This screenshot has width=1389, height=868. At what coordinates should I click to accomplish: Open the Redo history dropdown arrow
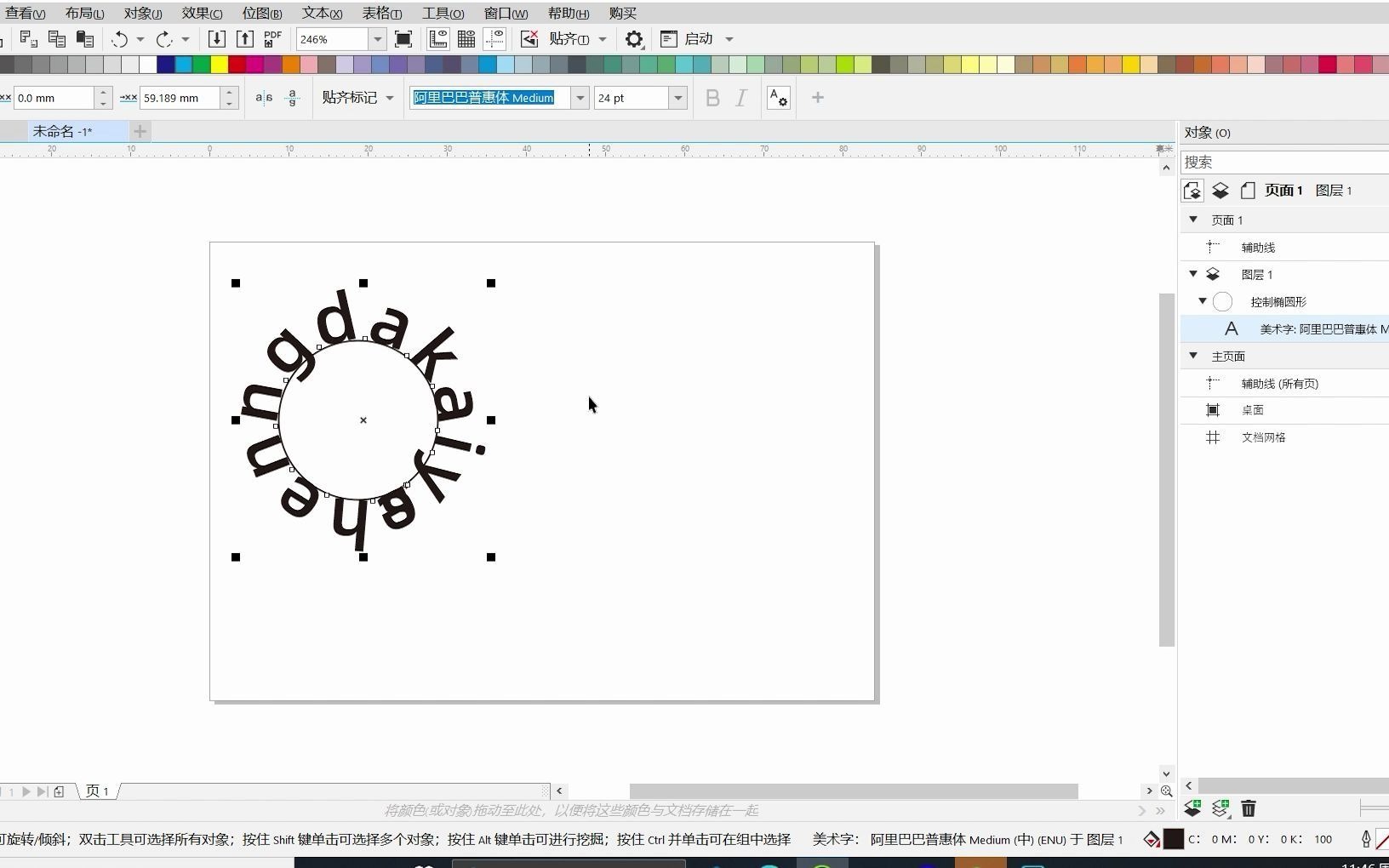pyautogui.click(x=186, y=39)
